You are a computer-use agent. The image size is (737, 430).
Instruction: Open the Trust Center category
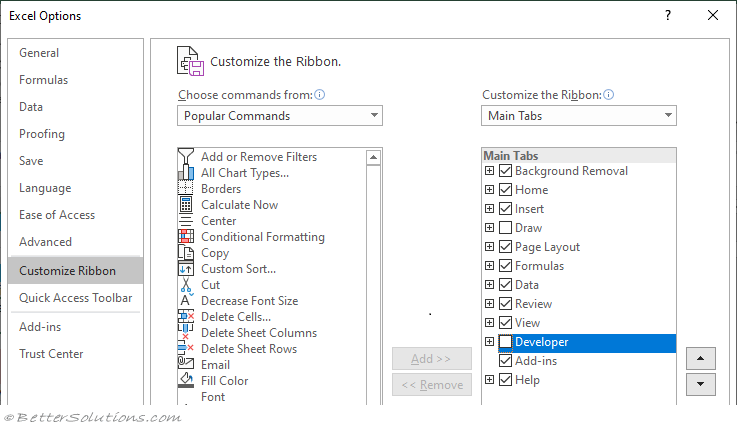[x=51, y=353]
